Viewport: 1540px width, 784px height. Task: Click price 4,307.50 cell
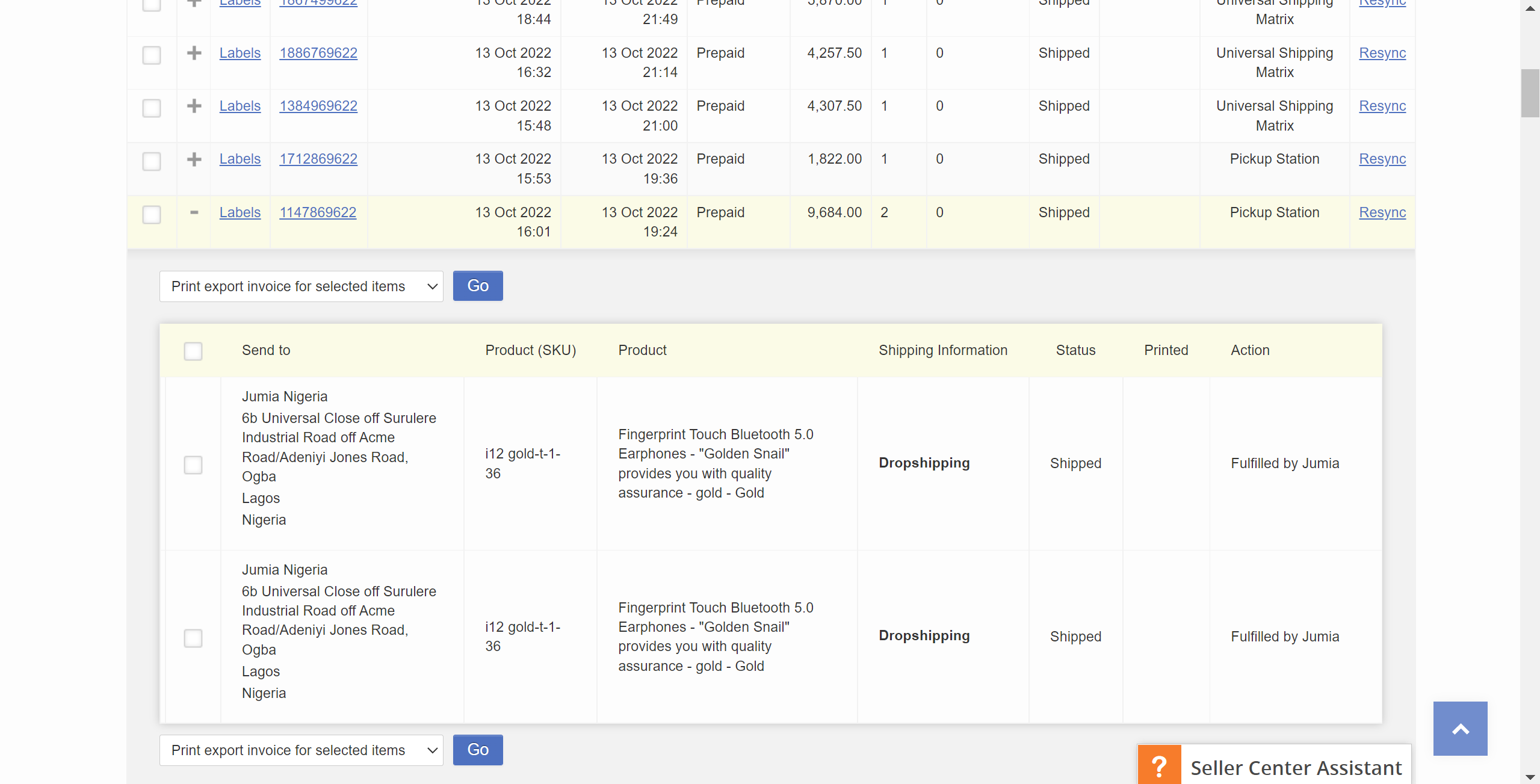(x=834, y=106)
